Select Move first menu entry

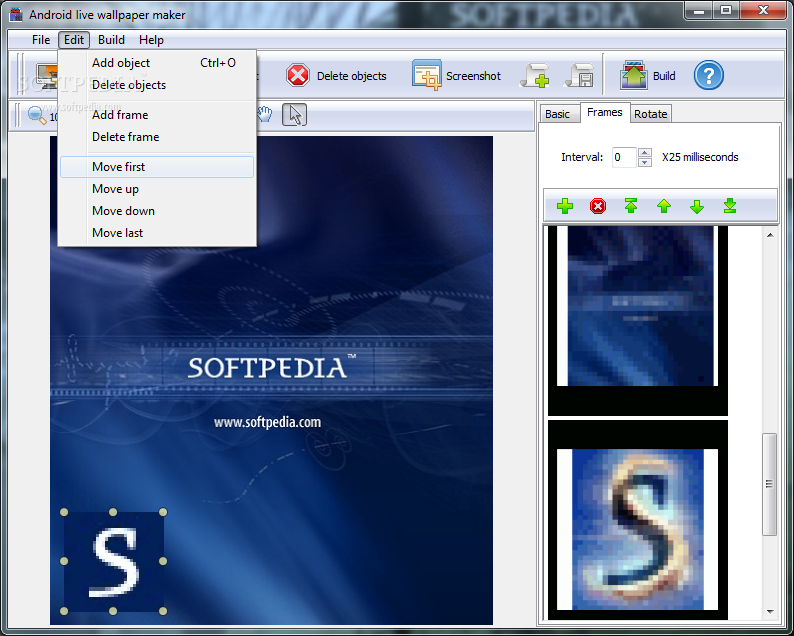click(x=157, y=167)
